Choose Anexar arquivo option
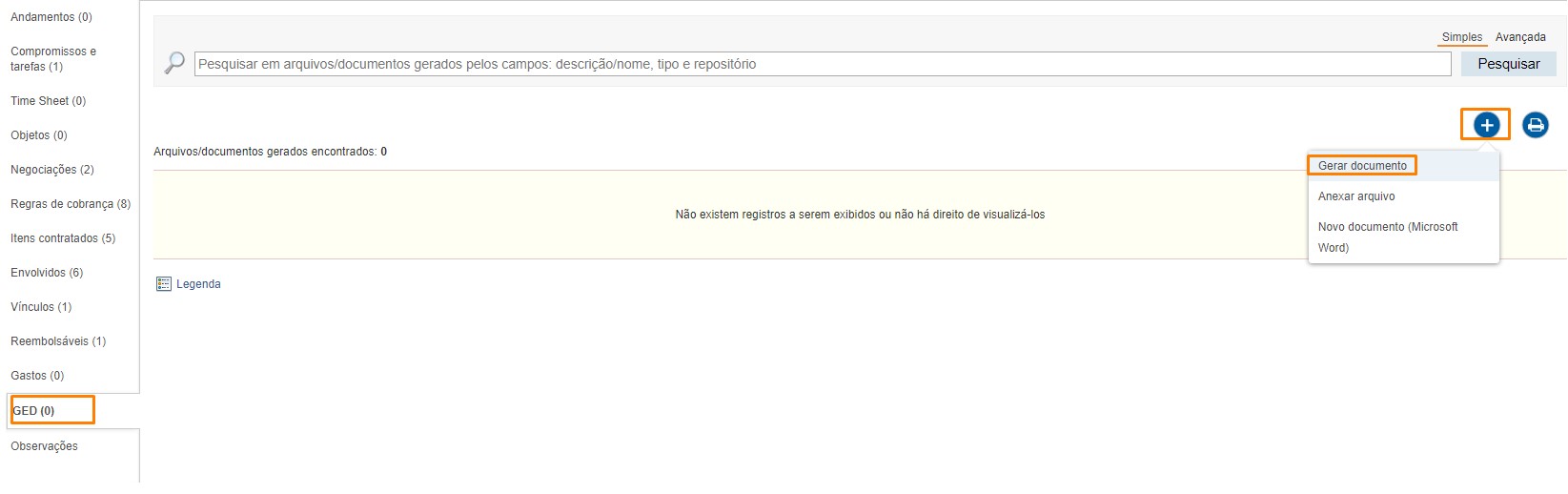 coord(1355,196)
